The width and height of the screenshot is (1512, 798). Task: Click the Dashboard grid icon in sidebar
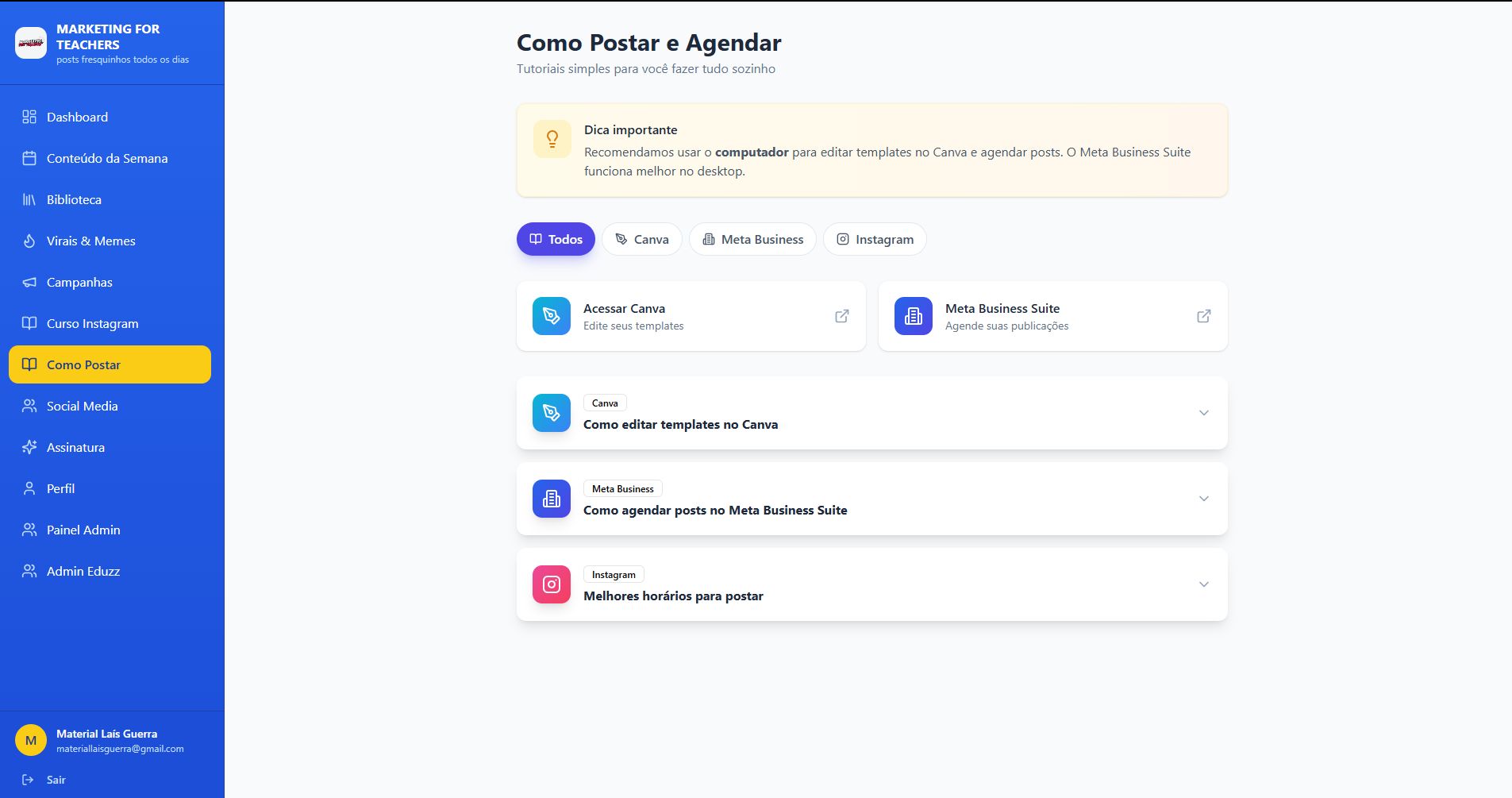point(29,117)
